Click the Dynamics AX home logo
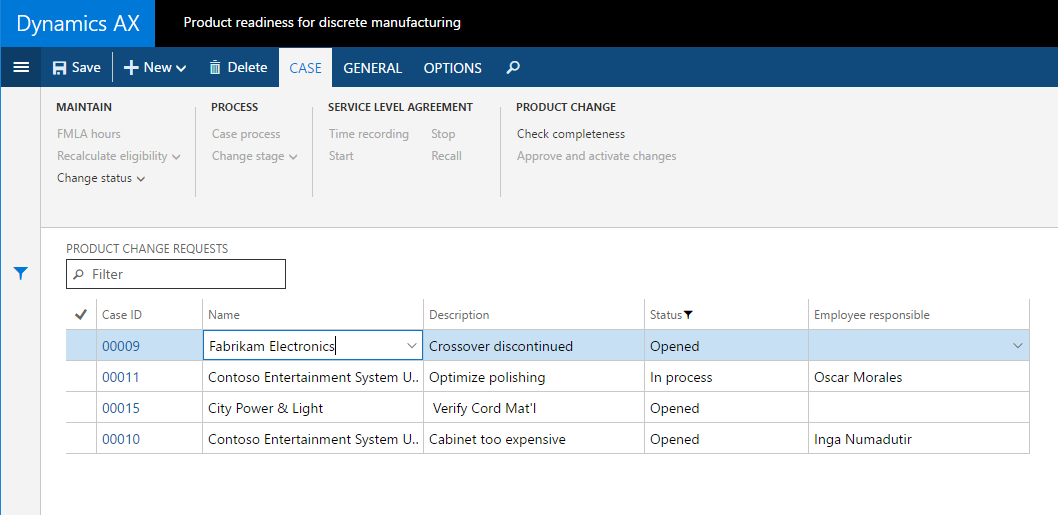 [78, 23]
